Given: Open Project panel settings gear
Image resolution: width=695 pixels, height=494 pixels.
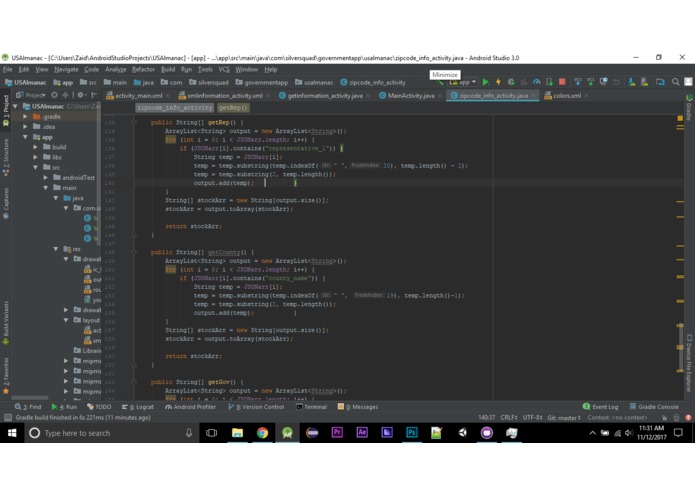Looking at the screenshot, I should tap(81, 95).
